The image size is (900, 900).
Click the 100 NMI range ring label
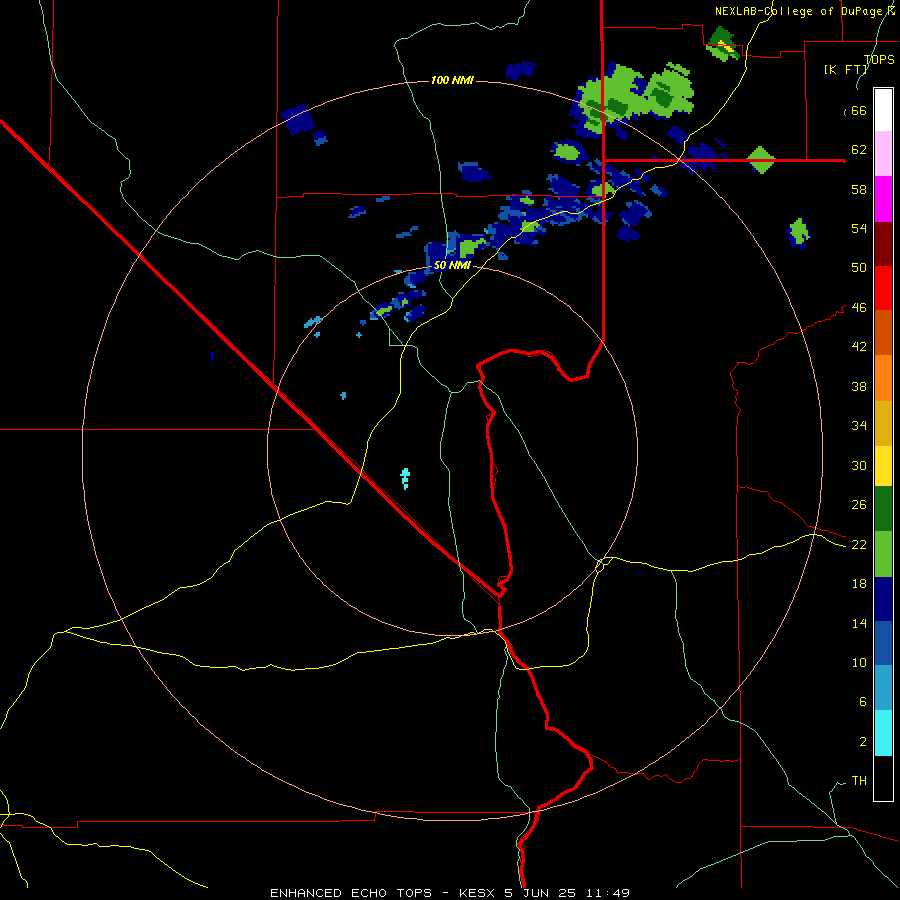pos(452,80)
